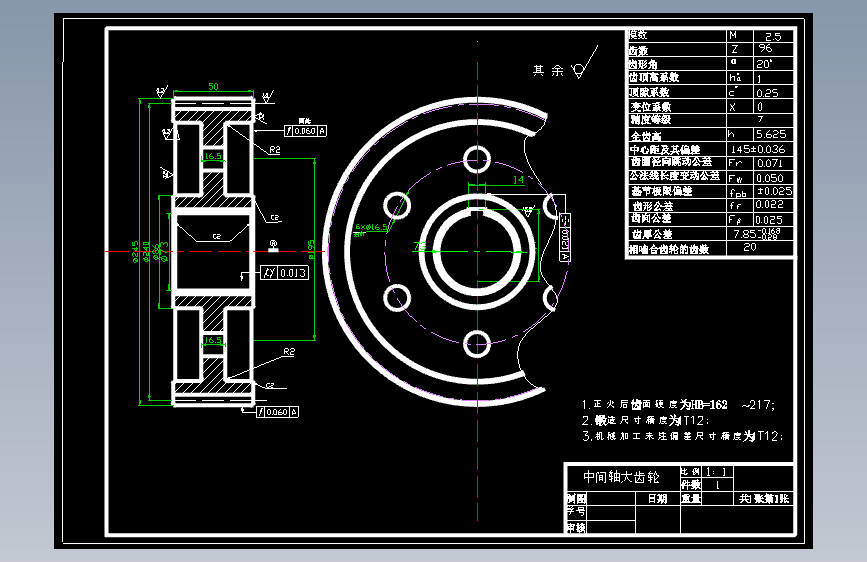Click the 0.013 cylindricity tolerance frame
The height and width of the screenshot is (562, 867).
click(285, 273)
